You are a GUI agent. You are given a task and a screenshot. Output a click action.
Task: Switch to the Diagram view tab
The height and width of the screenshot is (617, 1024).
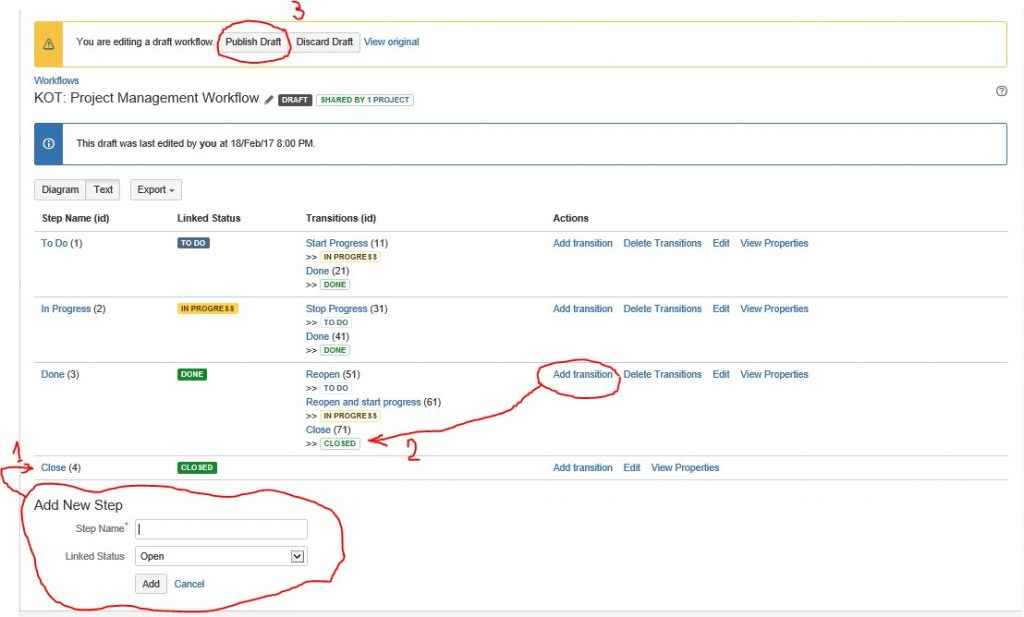coord(60,190)
